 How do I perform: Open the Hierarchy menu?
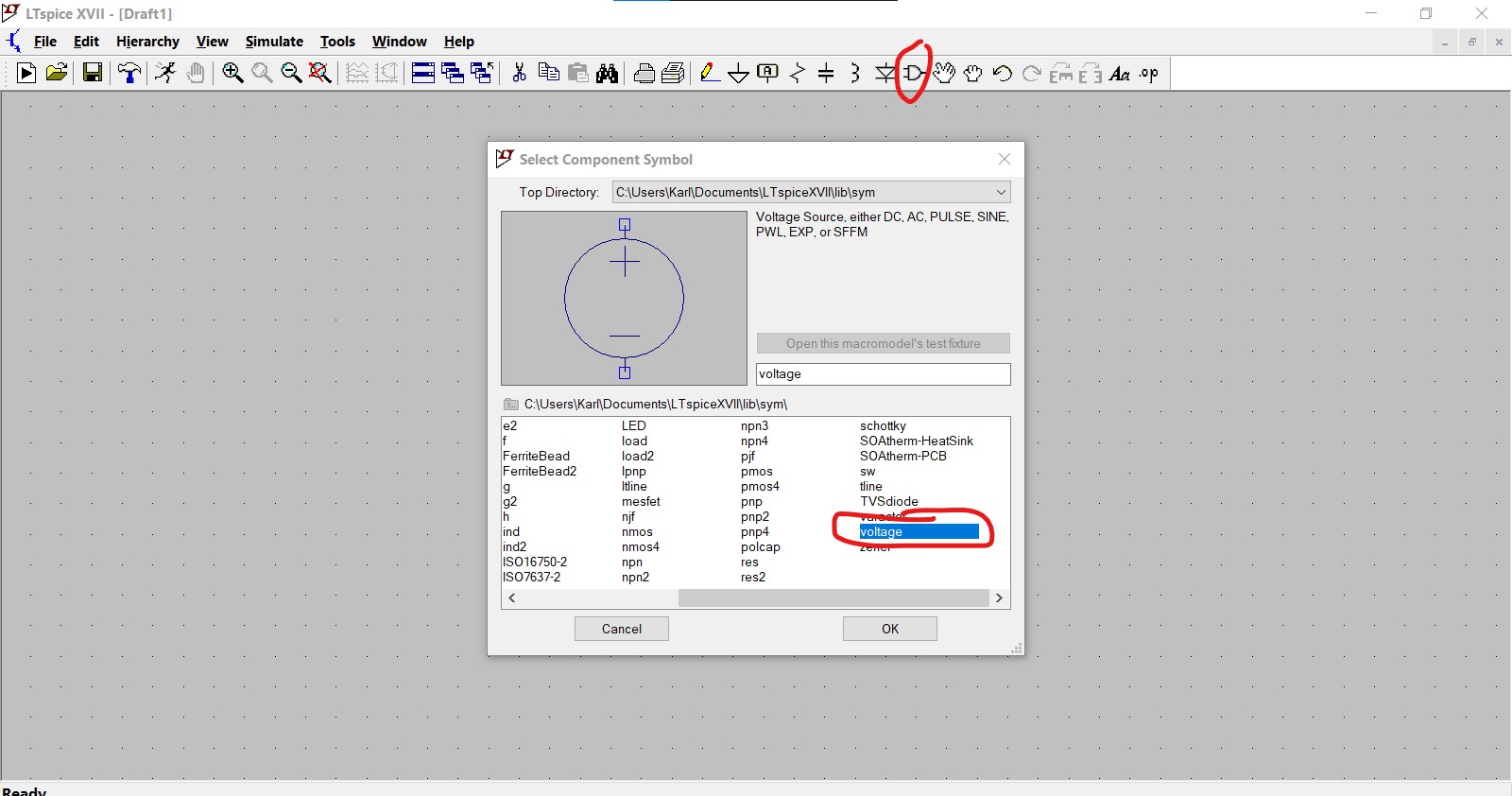pyautogui.click(x=147, y=42)
